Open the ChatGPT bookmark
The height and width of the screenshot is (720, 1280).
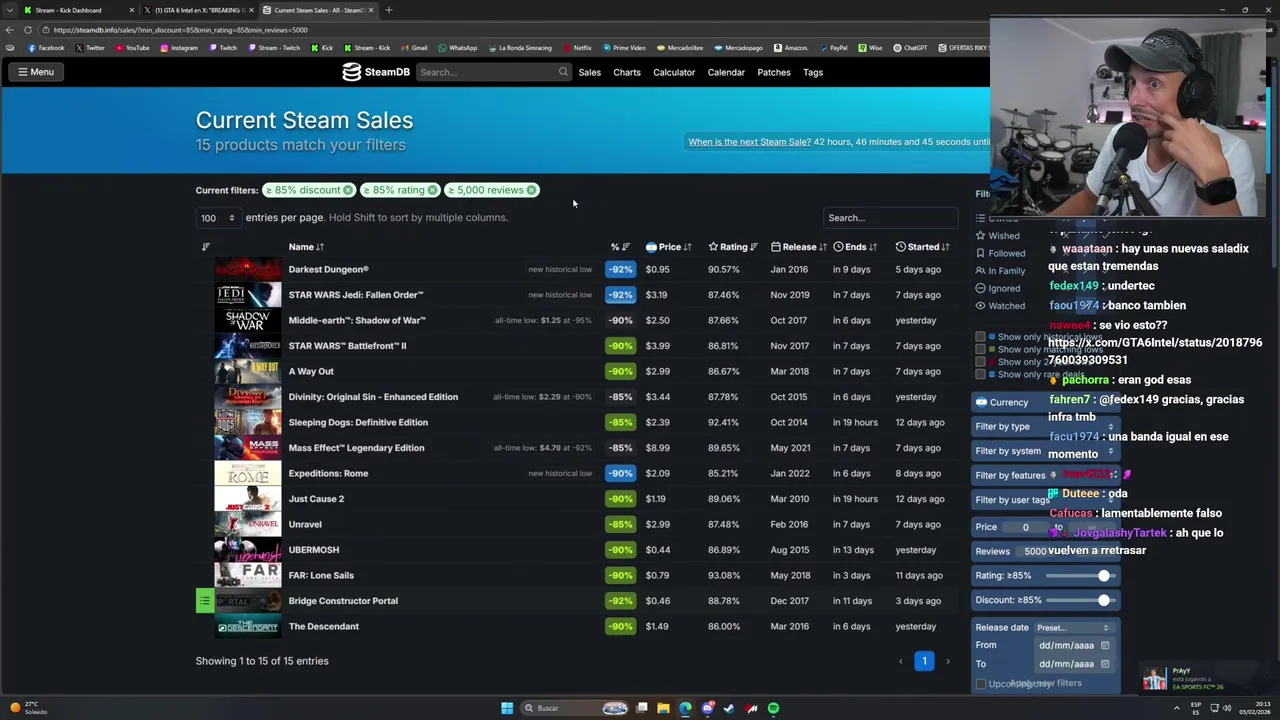coord(910,48)
